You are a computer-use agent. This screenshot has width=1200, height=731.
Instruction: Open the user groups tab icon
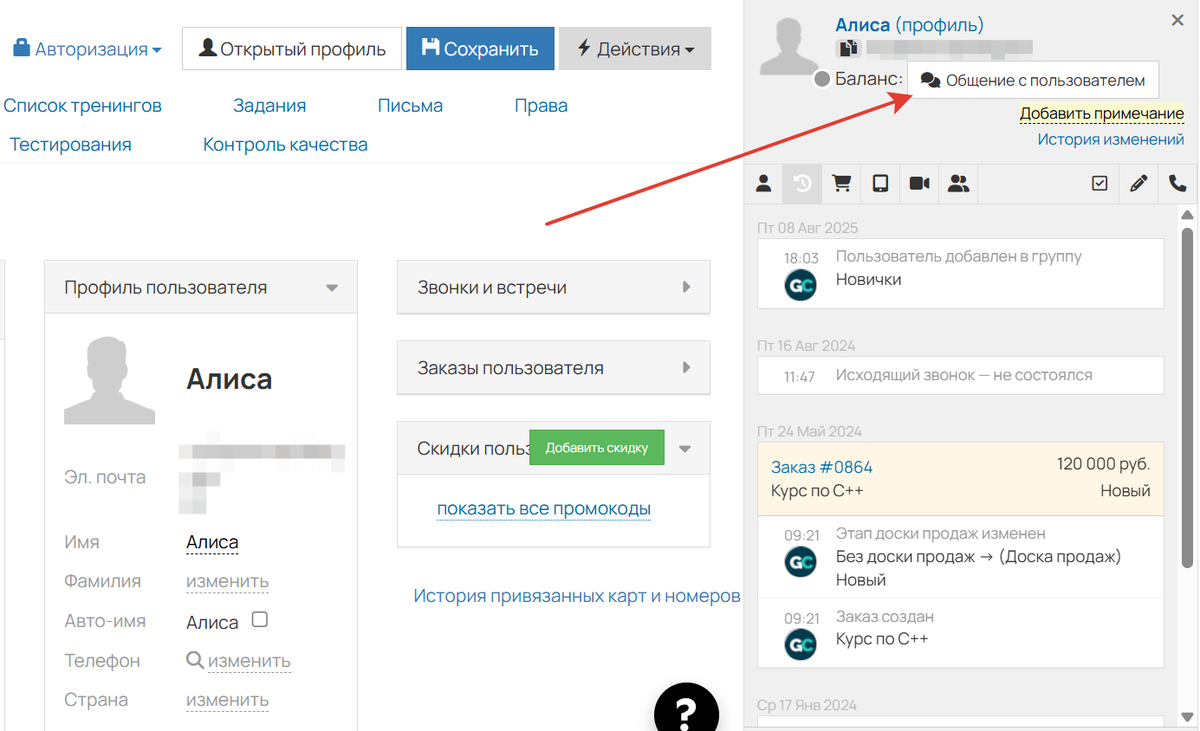coord(958,184)
